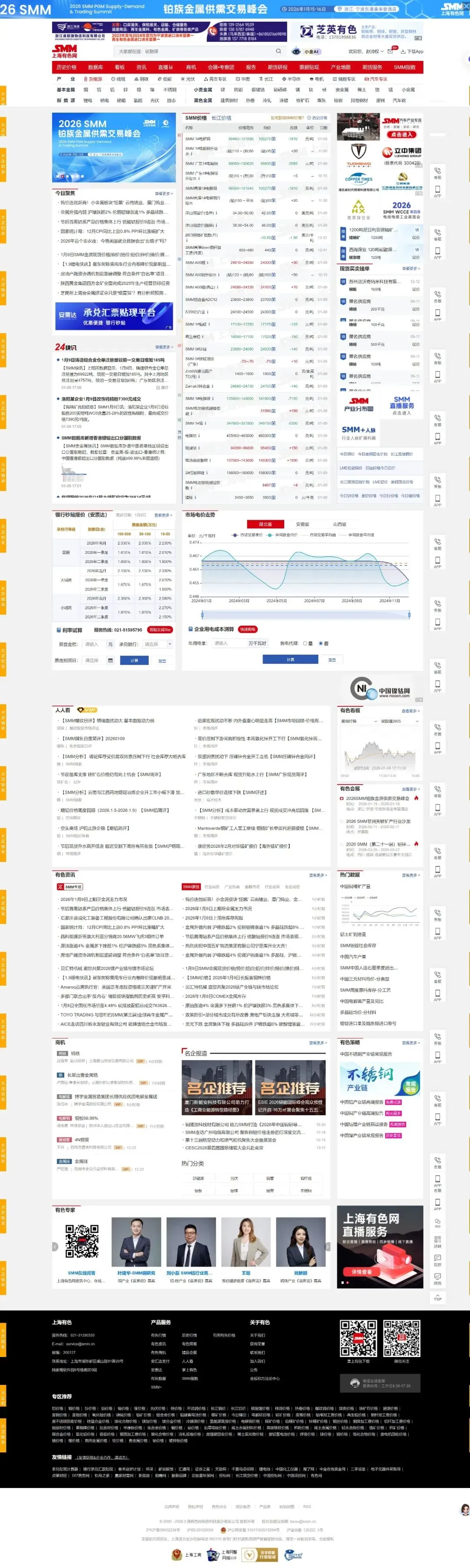Click the search magnifier icon
This screenshot has height=1568, width=470.
[x=279, y=51]
